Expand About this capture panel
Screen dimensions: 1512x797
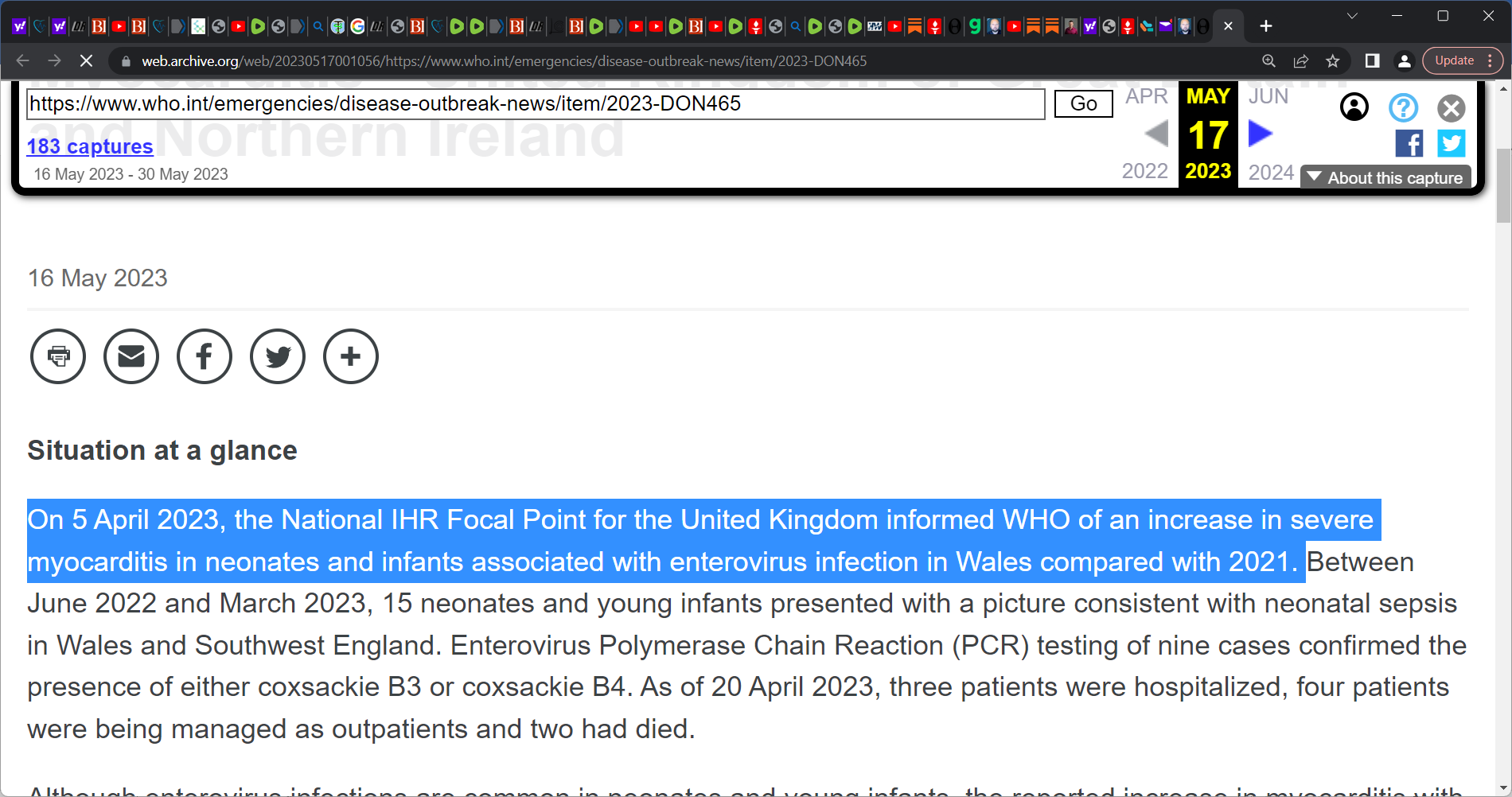[x=1385, y=177]
